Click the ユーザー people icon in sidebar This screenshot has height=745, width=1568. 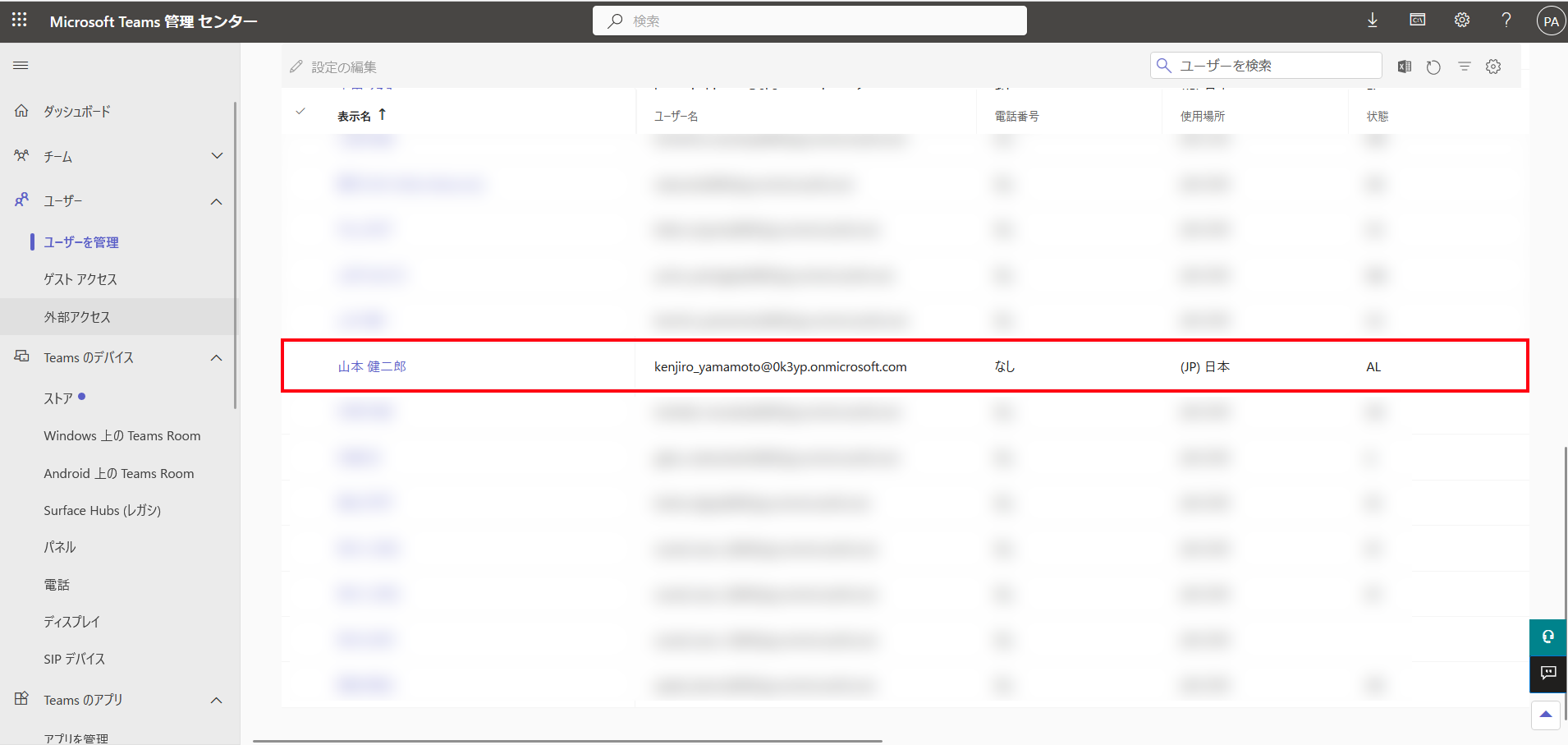pyautogui.click(x=22, y=200)
